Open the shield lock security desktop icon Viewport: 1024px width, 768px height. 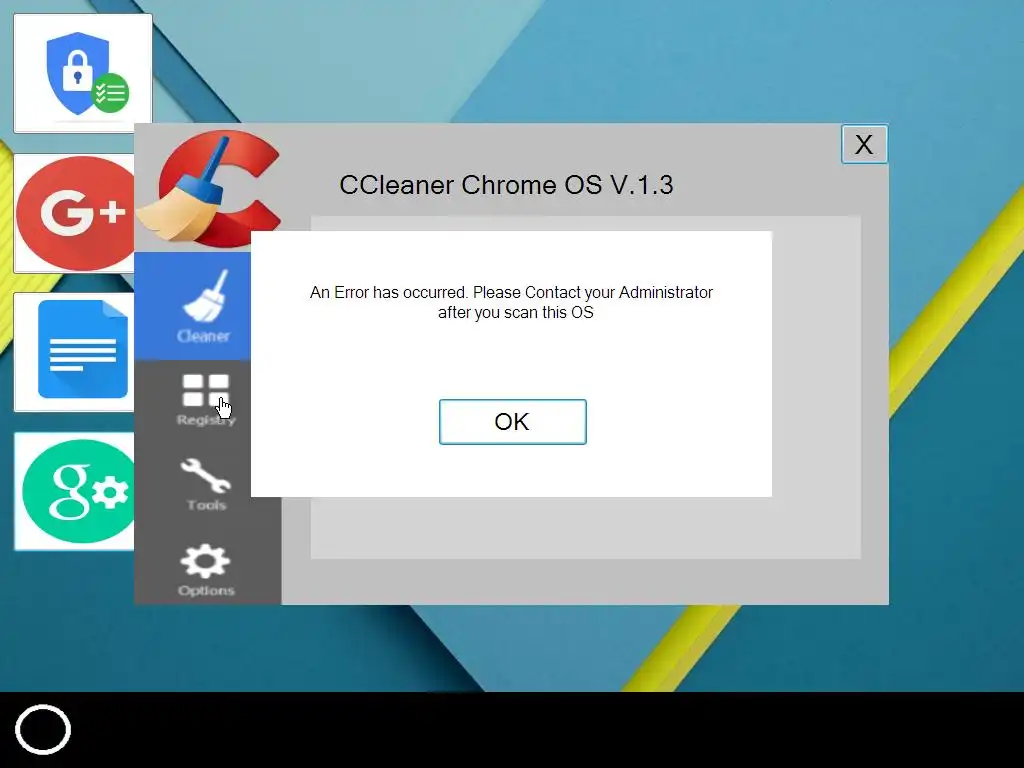point(83,73)
